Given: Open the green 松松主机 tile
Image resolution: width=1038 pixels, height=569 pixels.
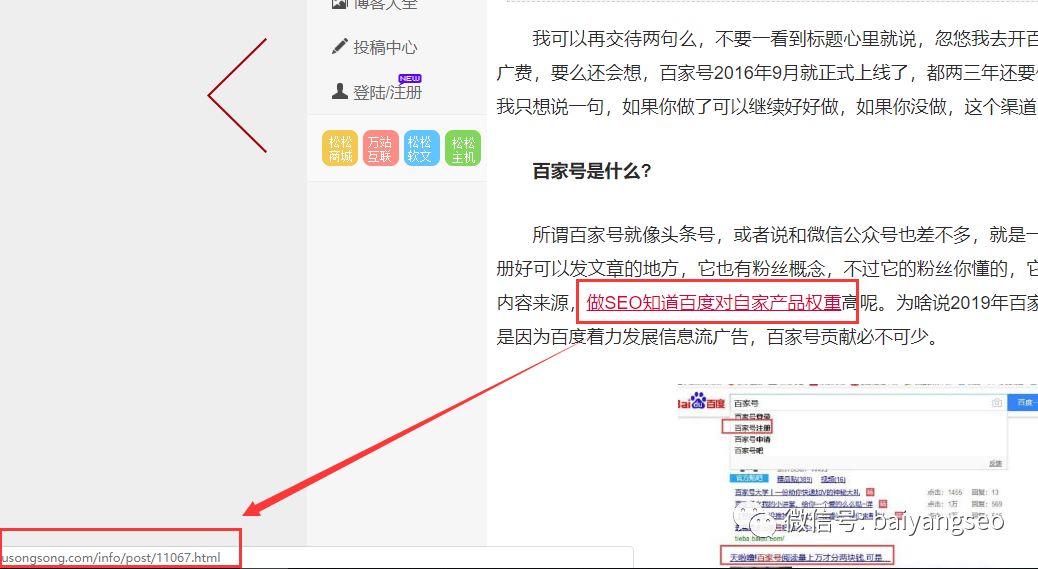Looking at the screenshot, I should pos(463,148).
